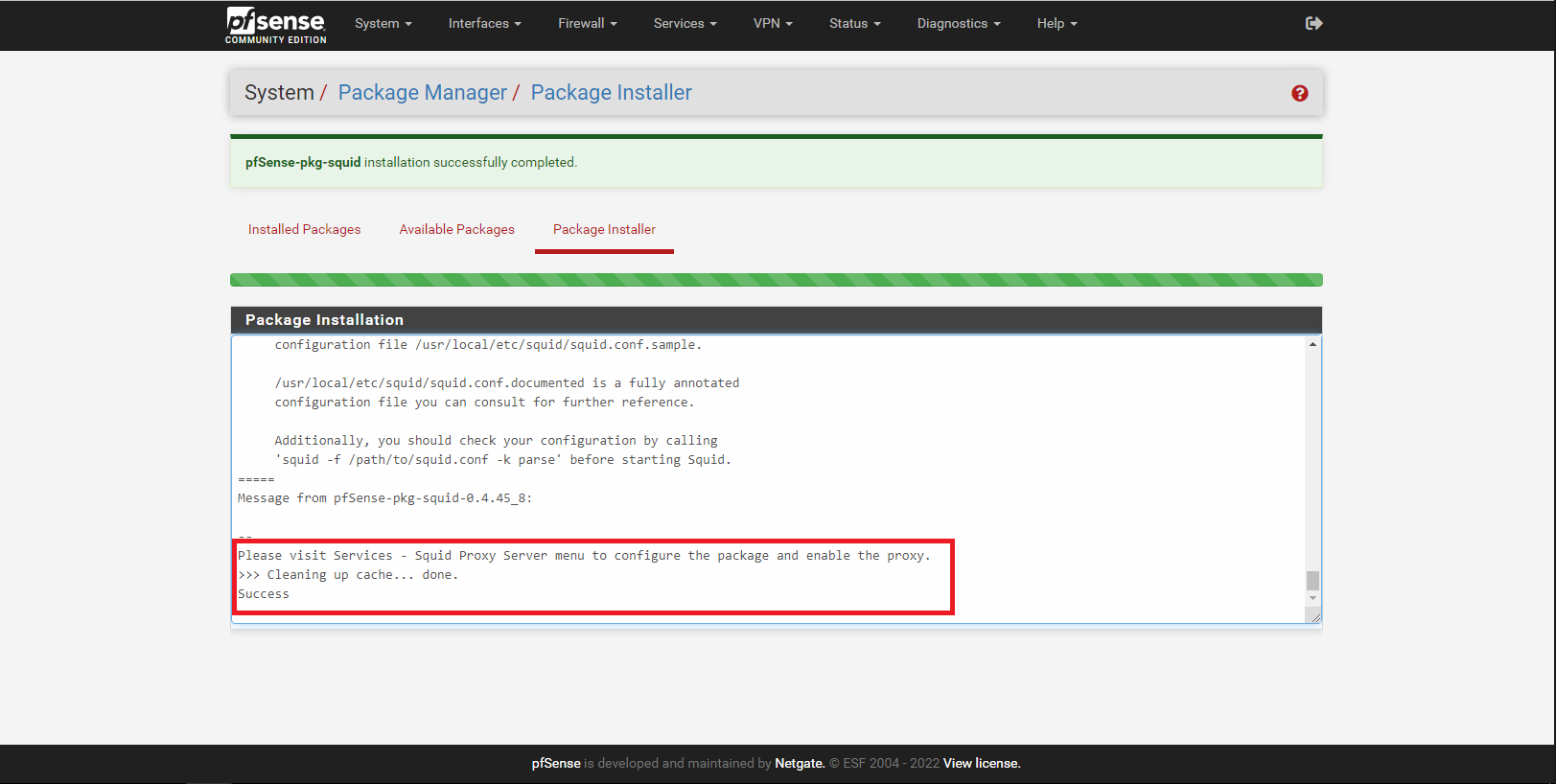This screenshot has width=1556, height=784.
Task: Click the log scrollbar up arrow
Action: (1312, 344)
